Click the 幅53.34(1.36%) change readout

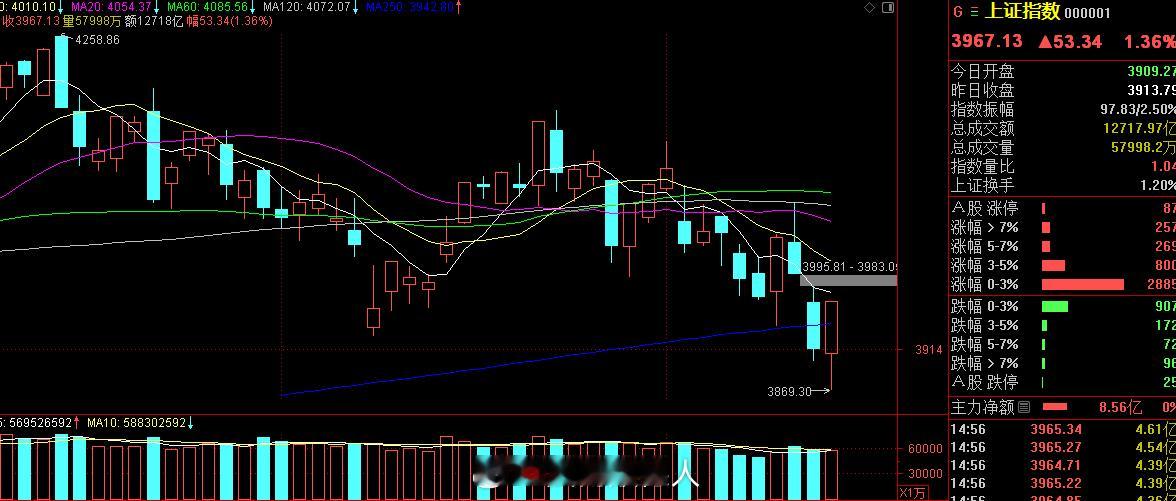click(x=230, y=21)
